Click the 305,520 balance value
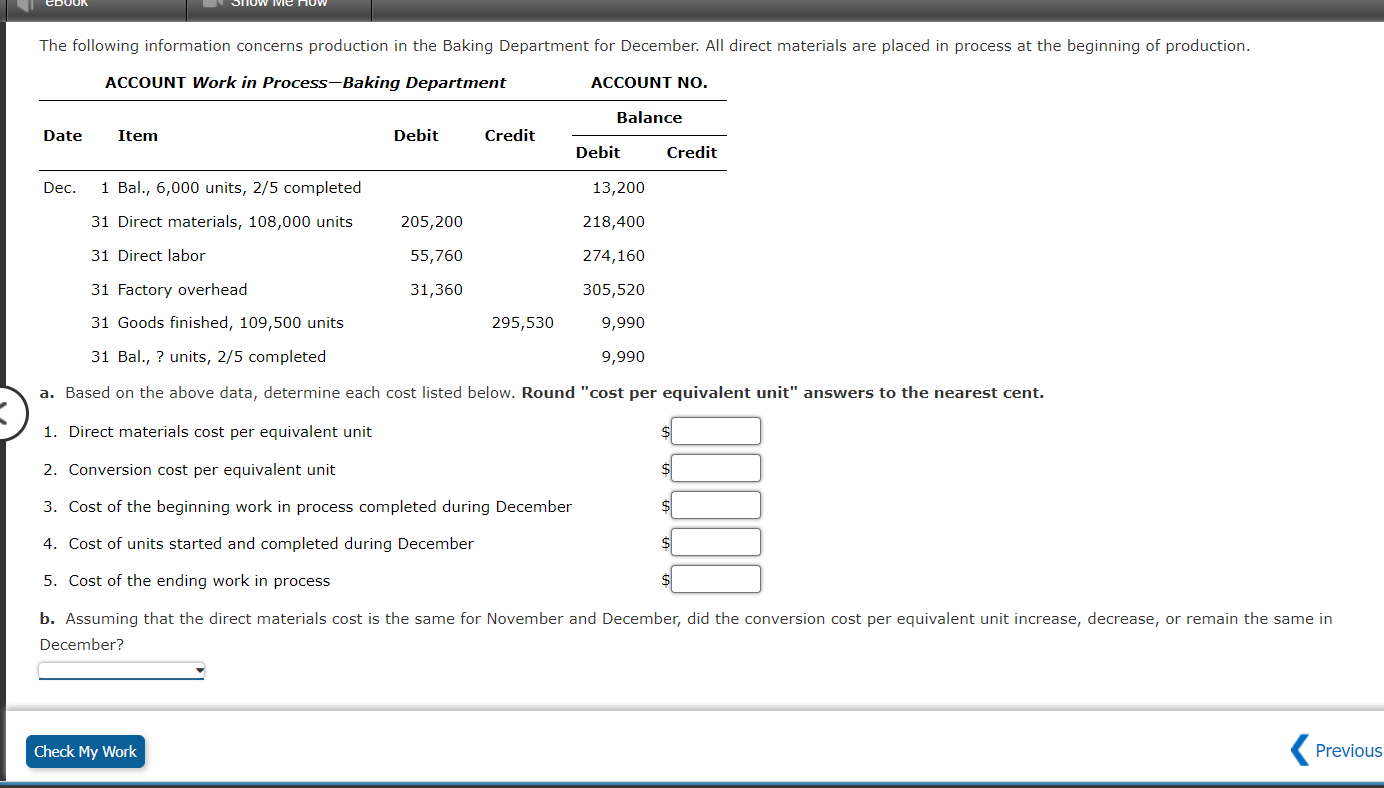Image resolution: width=1384 pixels, height=788 pixels. point(613,290)
